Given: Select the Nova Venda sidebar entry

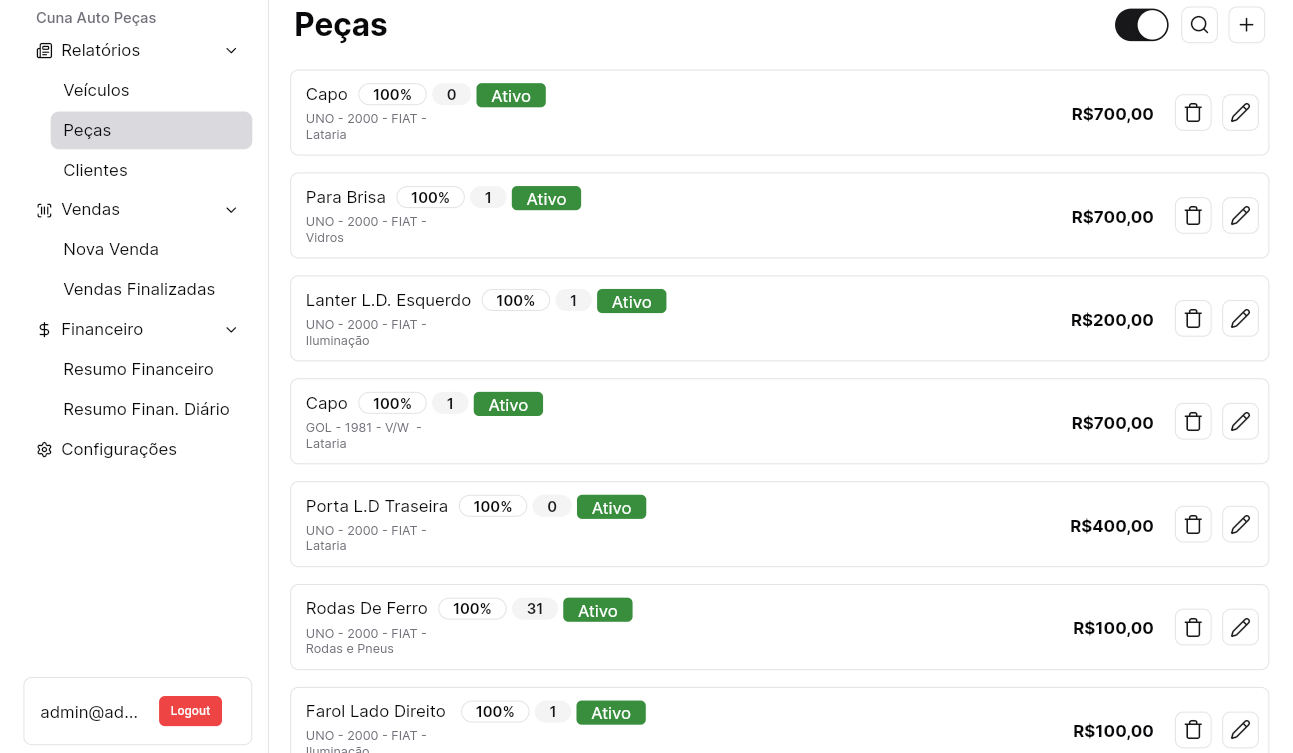Looking at the screenshot, I should (x=111, y=249).
